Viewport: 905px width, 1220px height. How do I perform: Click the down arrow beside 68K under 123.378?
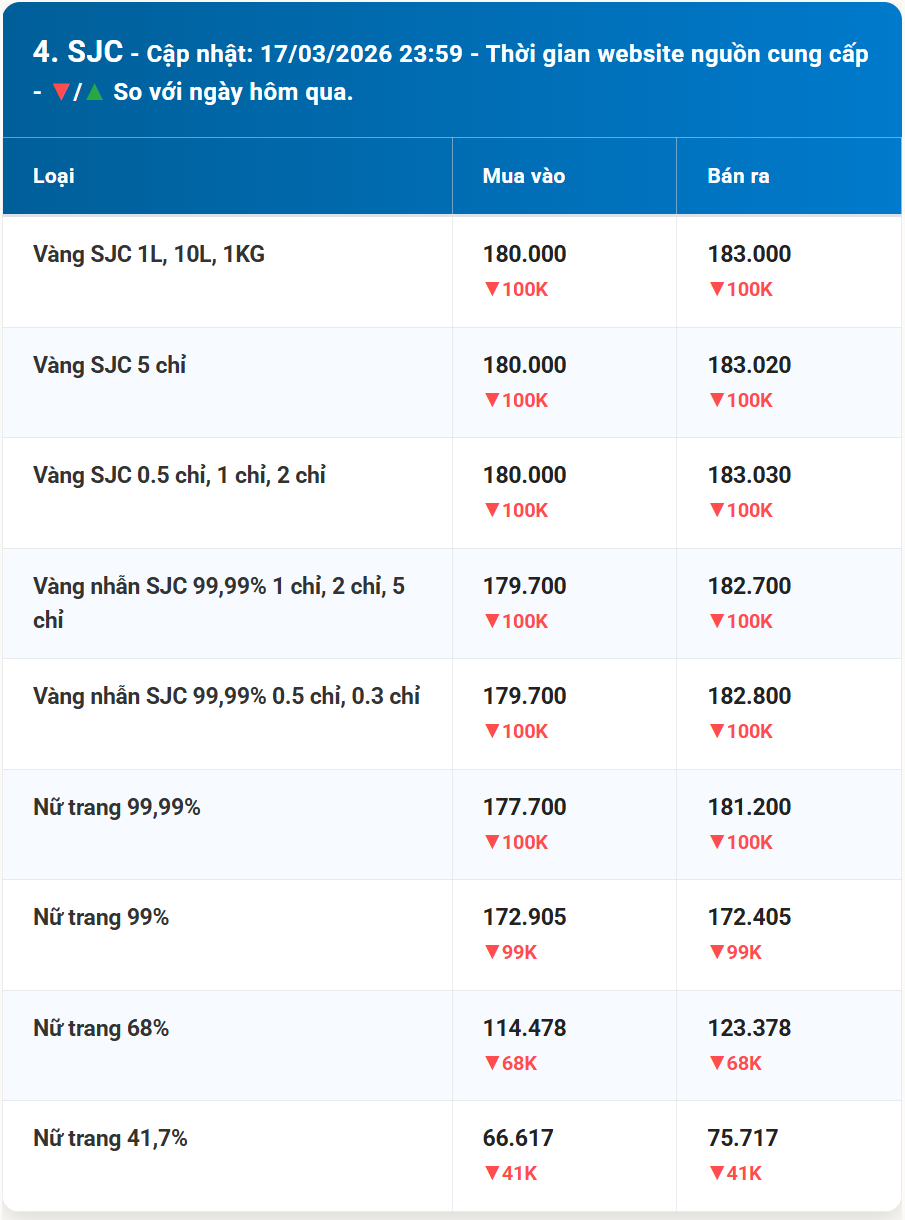(x=716, y=1063)
